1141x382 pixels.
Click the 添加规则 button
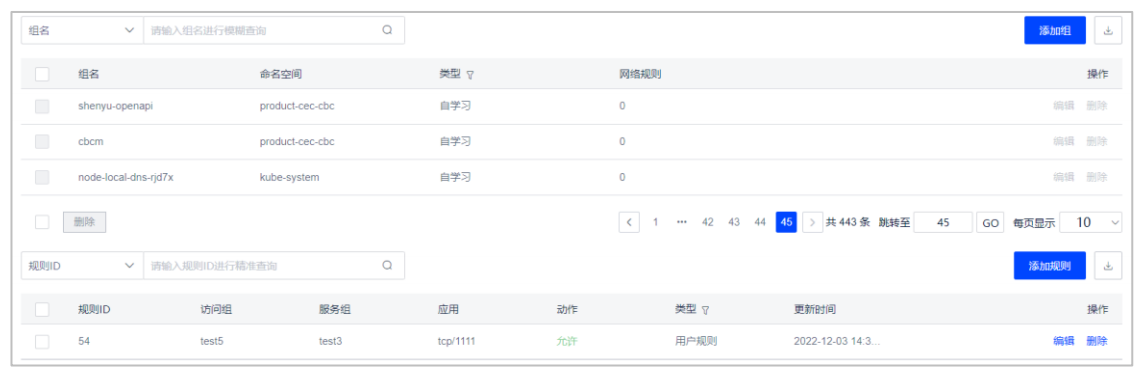(1049, 266)
